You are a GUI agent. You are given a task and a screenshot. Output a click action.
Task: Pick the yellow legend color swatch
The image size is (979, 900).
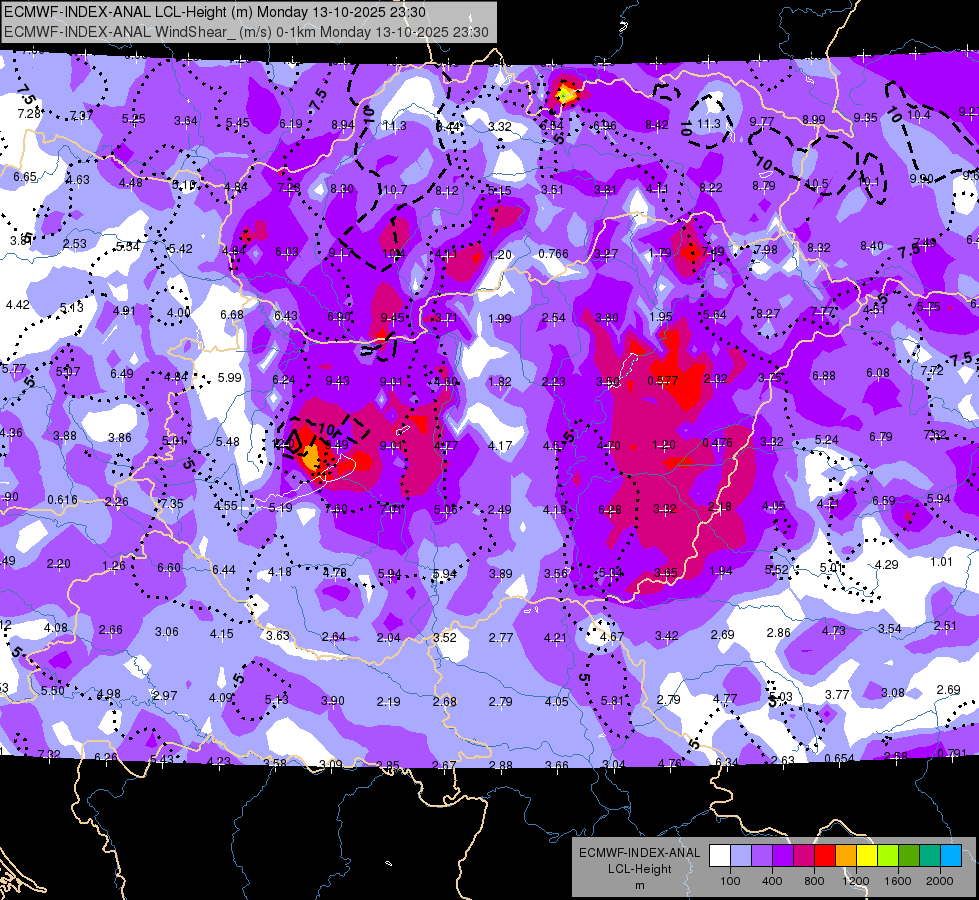click(x=867, y=855)
